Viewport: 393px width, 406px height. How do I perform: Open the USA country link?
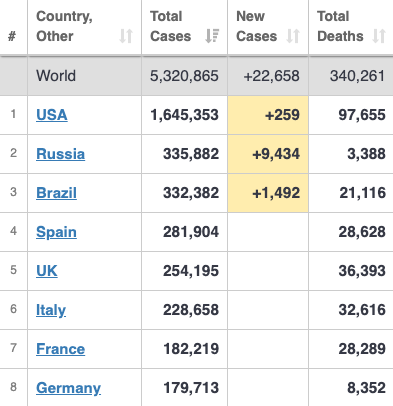click(52, 115)
